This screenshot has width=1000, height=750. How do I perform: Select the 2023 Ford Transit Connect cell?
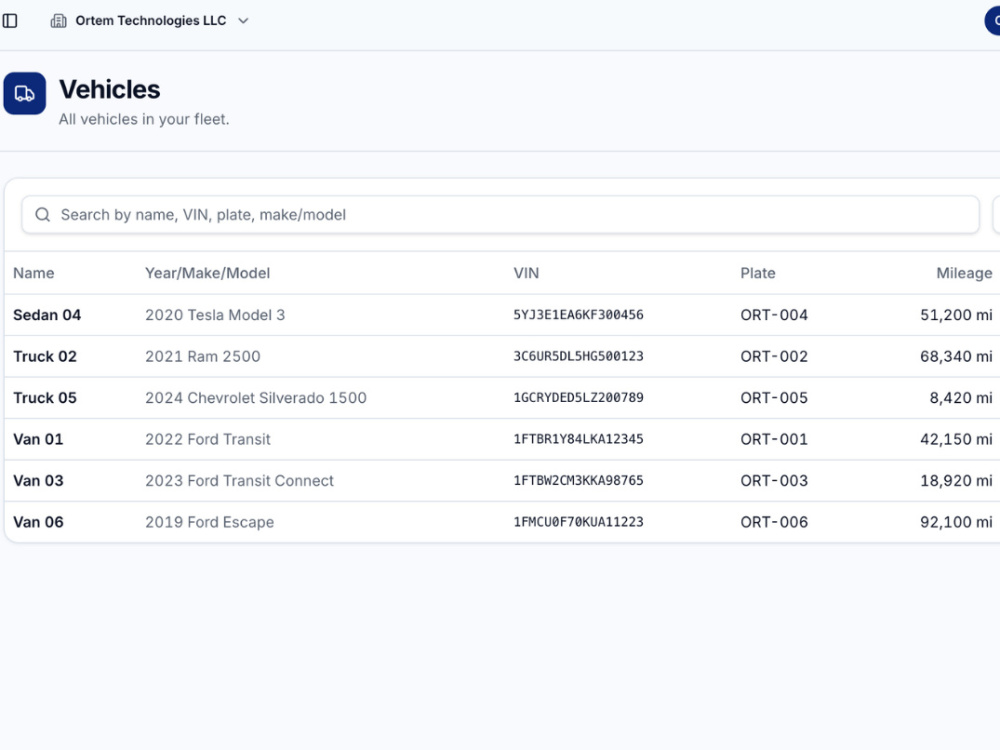(x=239, y=481)
